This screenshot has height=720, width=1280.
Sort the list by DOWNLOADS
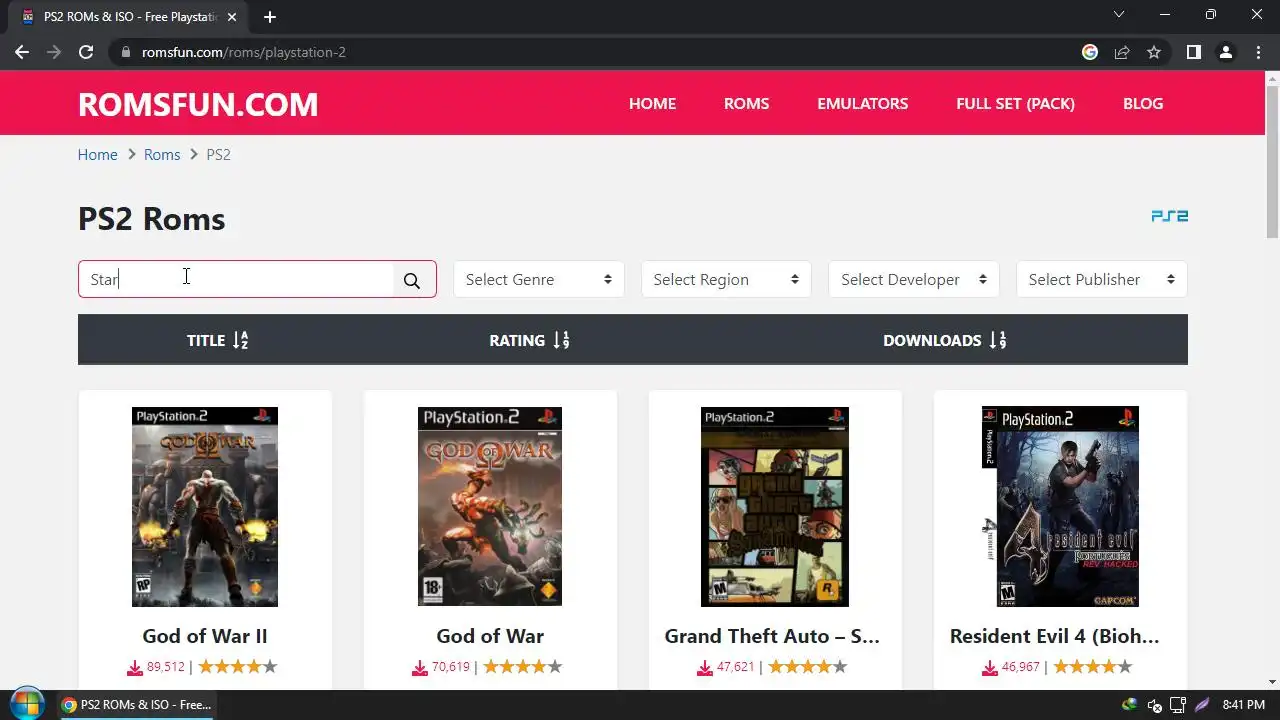point(944,341)
